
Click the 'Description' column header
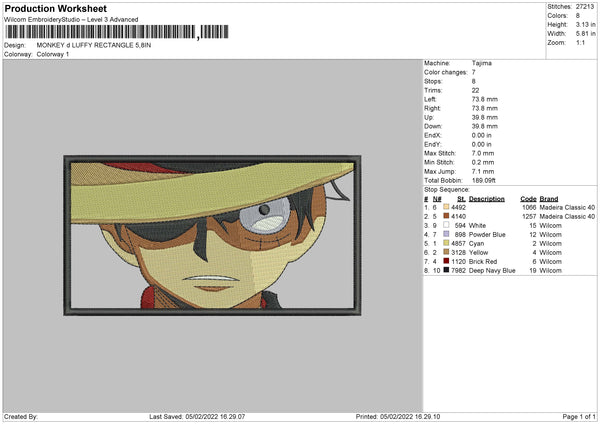[487, 199]
